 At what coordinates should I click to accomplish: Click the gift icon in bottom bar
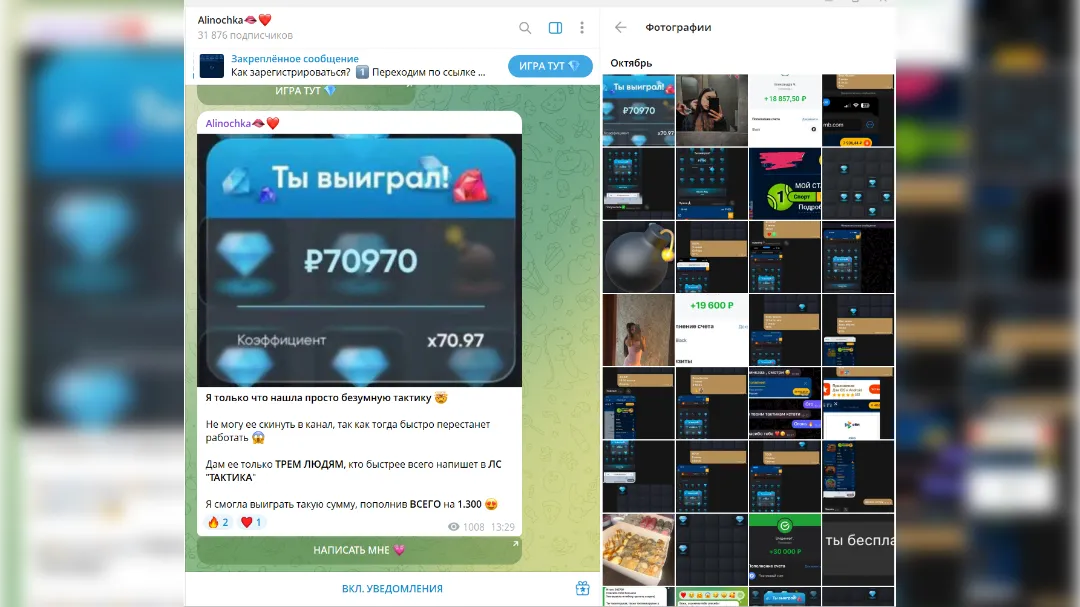click(582, 589)
